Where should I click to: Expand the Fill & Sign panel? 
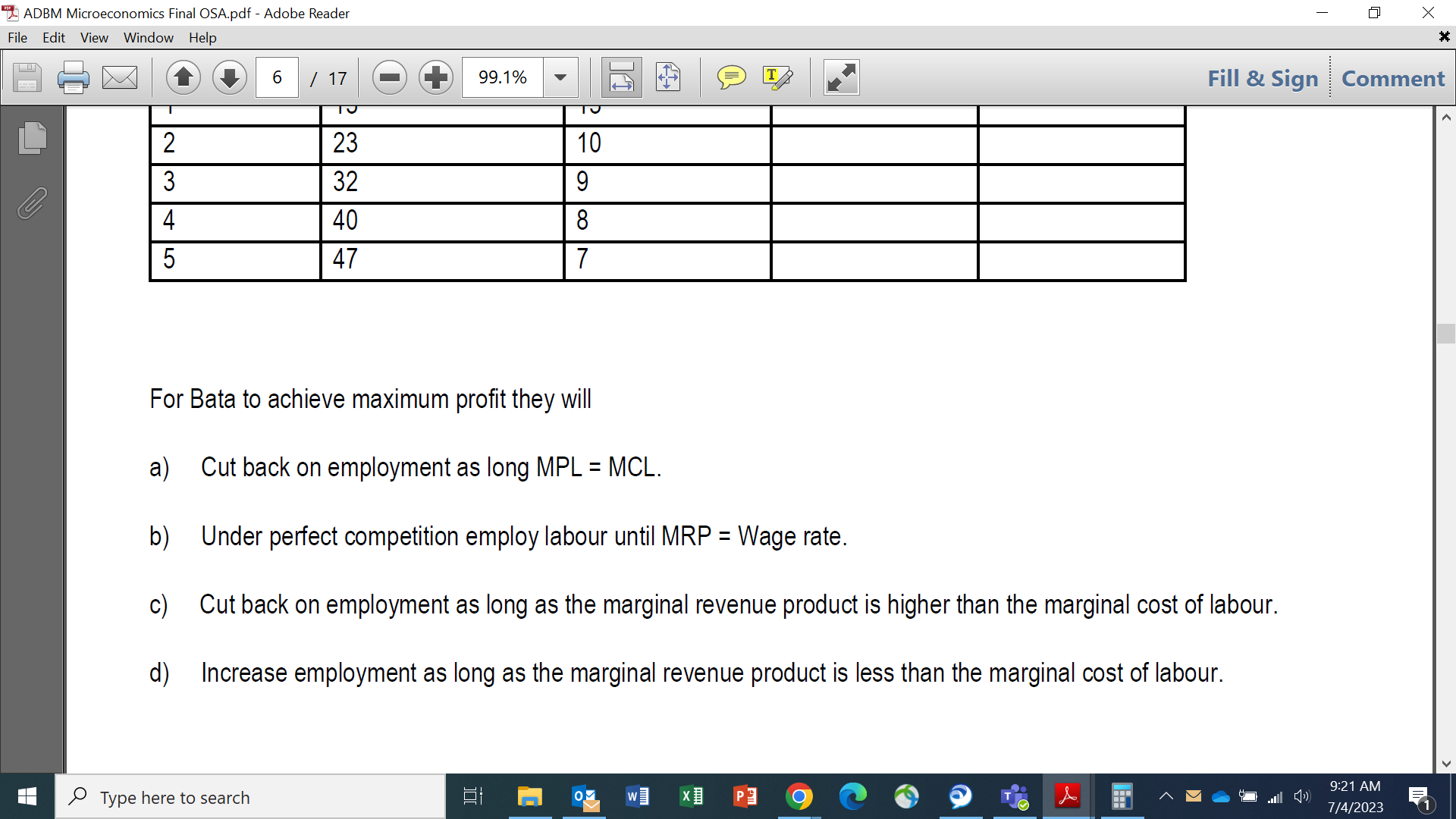[1261, 78]
